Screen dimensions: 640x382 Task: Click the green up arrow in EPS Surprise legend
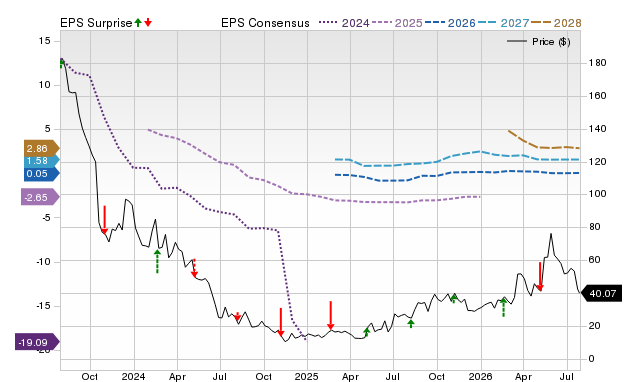point(138,22)
